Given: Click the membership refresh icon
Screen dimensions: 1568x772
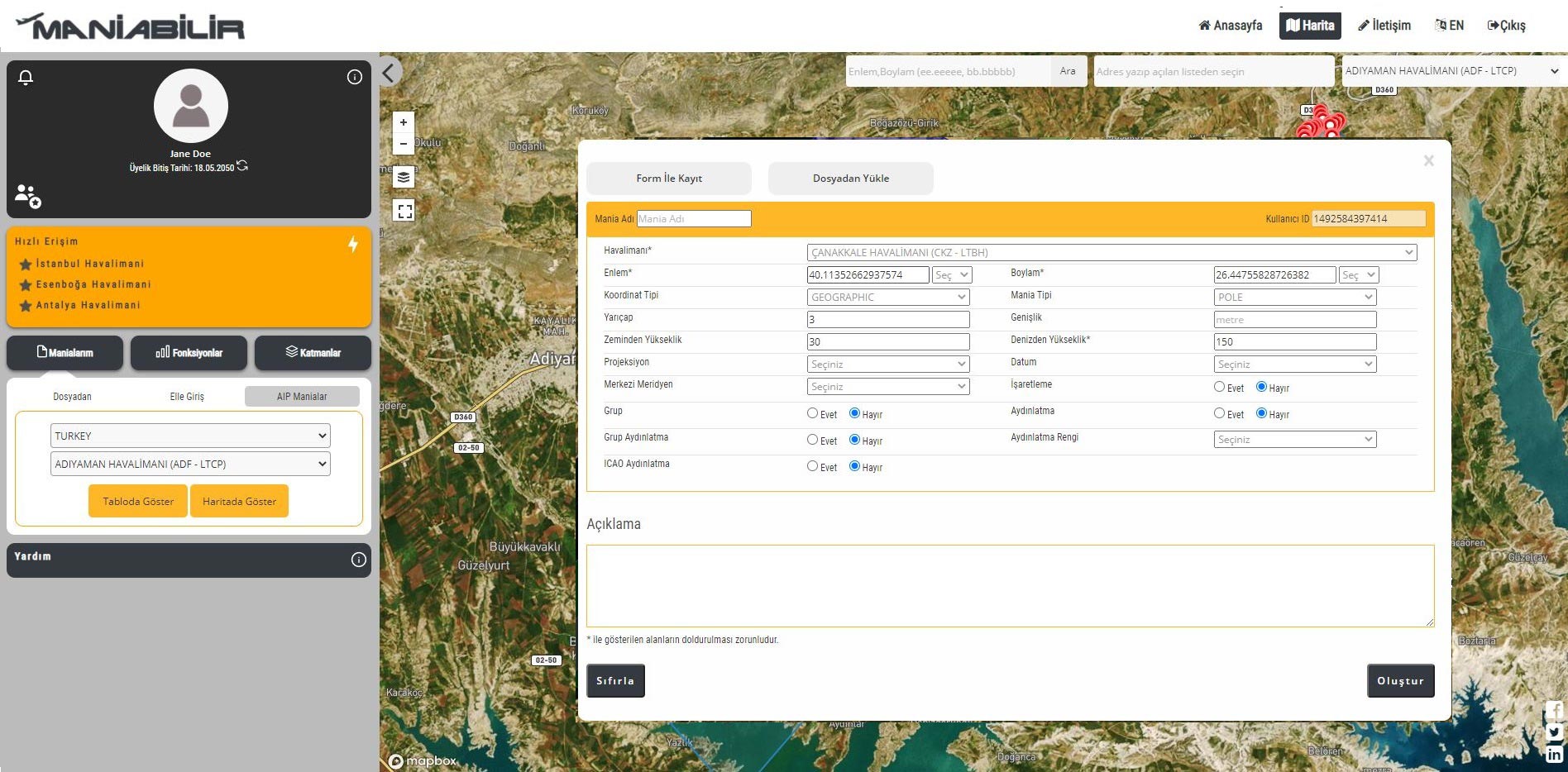Looking at the screenshot, I should point(242,166).
